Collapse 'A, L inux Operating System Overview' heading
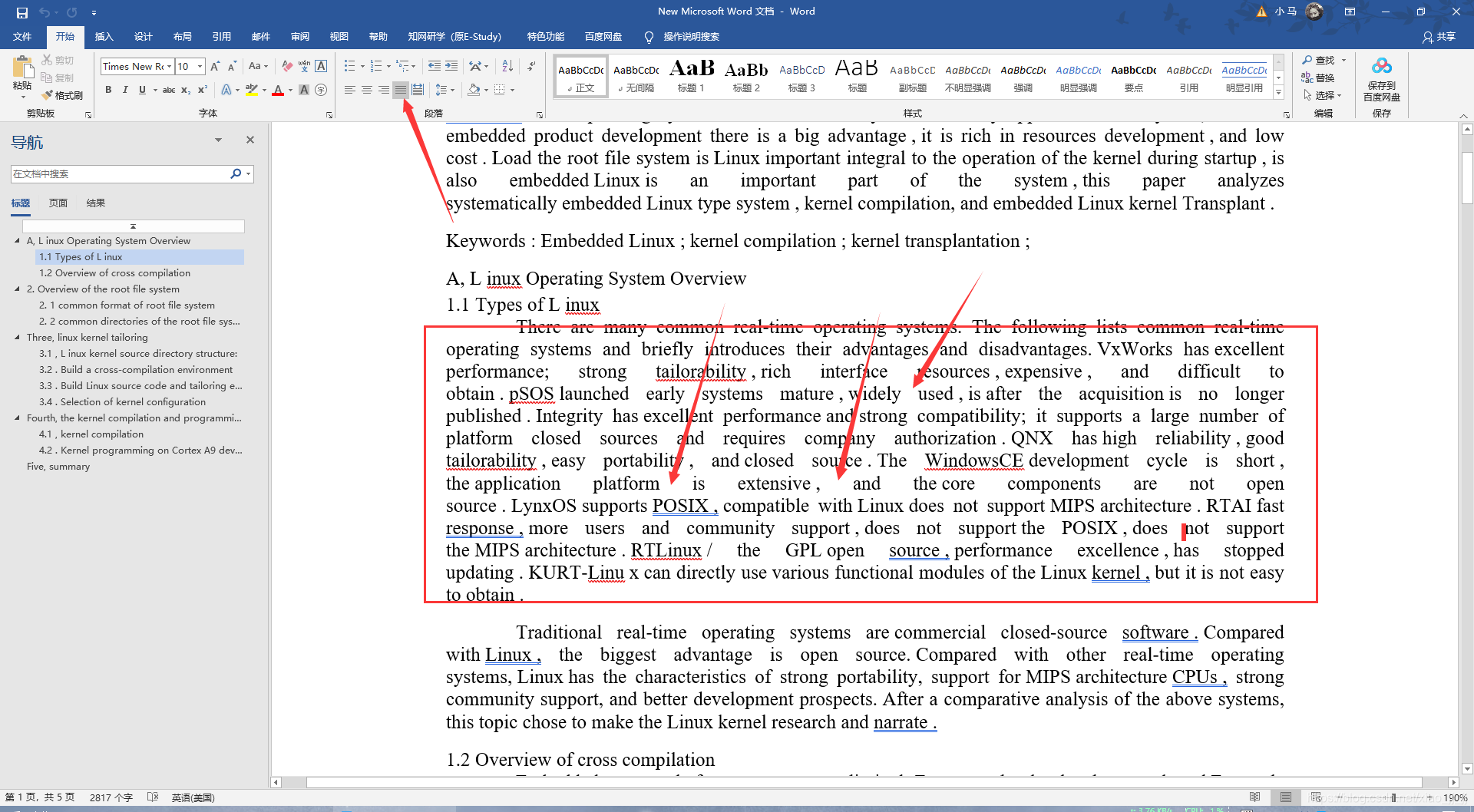The width and height of the screenshot is (1474, 812). 17,241
